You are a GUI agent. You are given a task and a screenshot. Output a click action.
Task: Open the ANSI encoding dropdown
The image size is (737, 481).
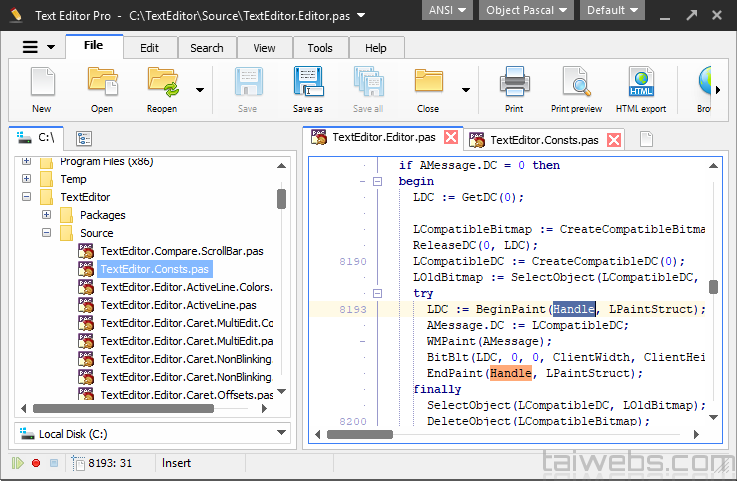[x=448, y=11]
